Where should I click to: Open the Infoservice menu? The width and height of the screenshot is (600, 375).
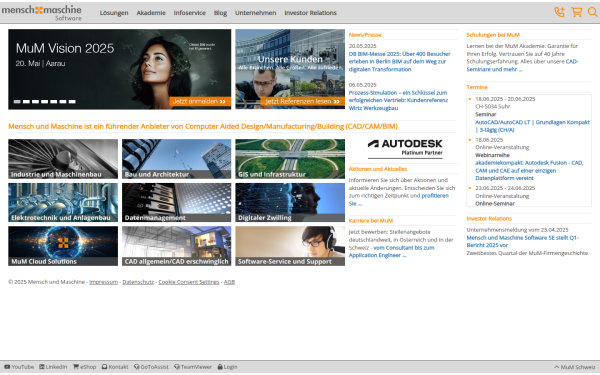pos(189,13)
